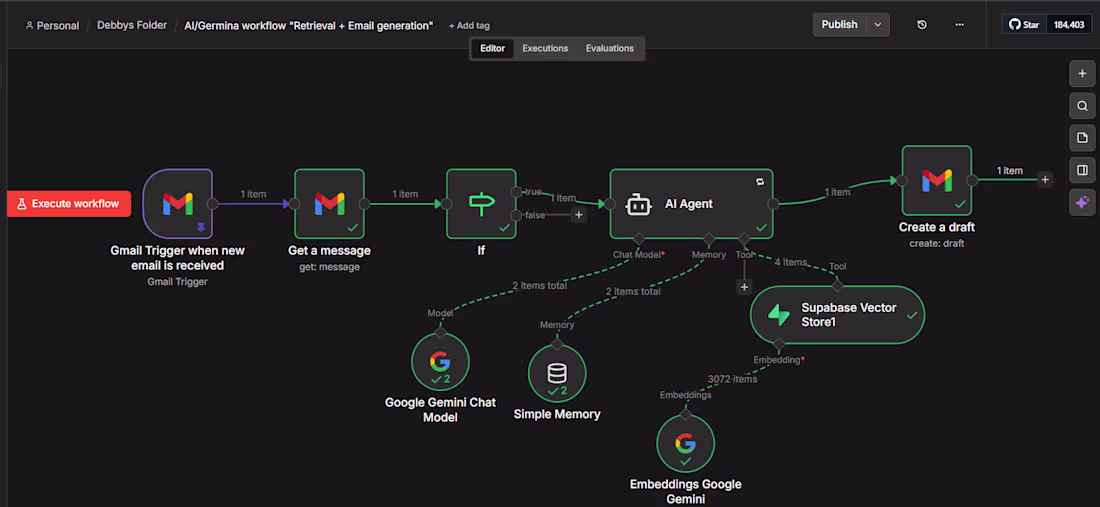1100x507 pixels.
Task: Click the workflow name "Retrieval + Email generation"
Action: pyautogui.click(x=309, y=25)
